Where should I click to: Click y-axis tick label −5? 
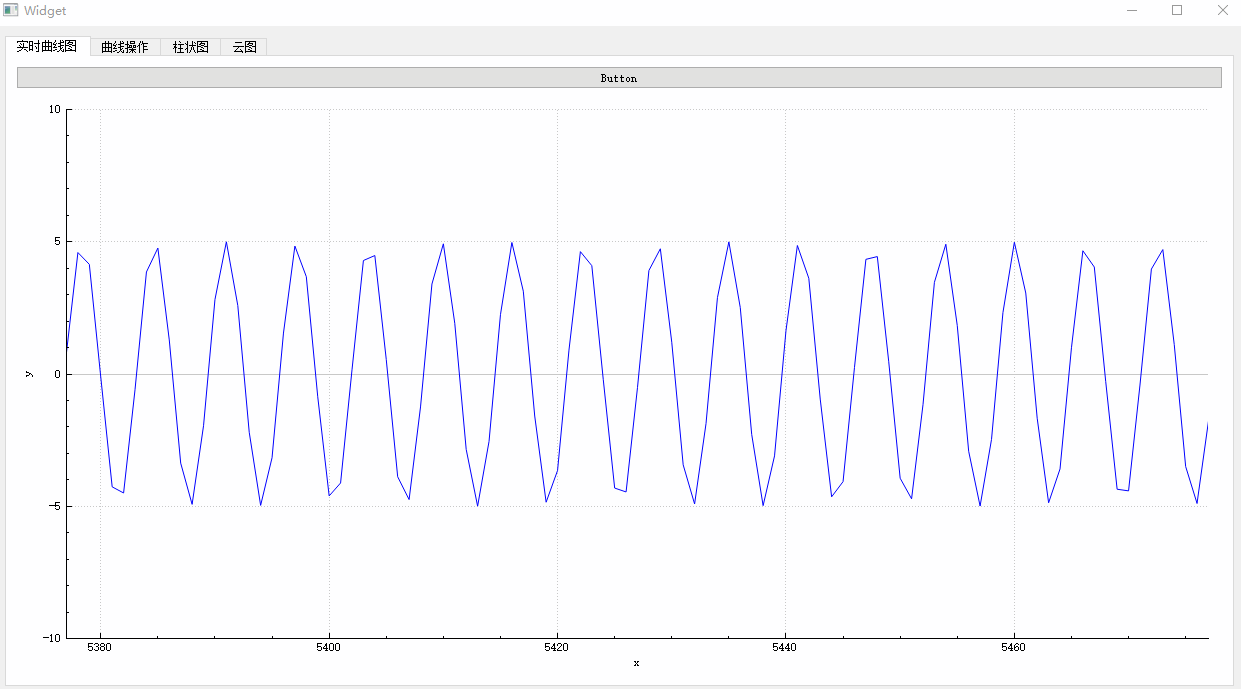[x=55, y=506]
